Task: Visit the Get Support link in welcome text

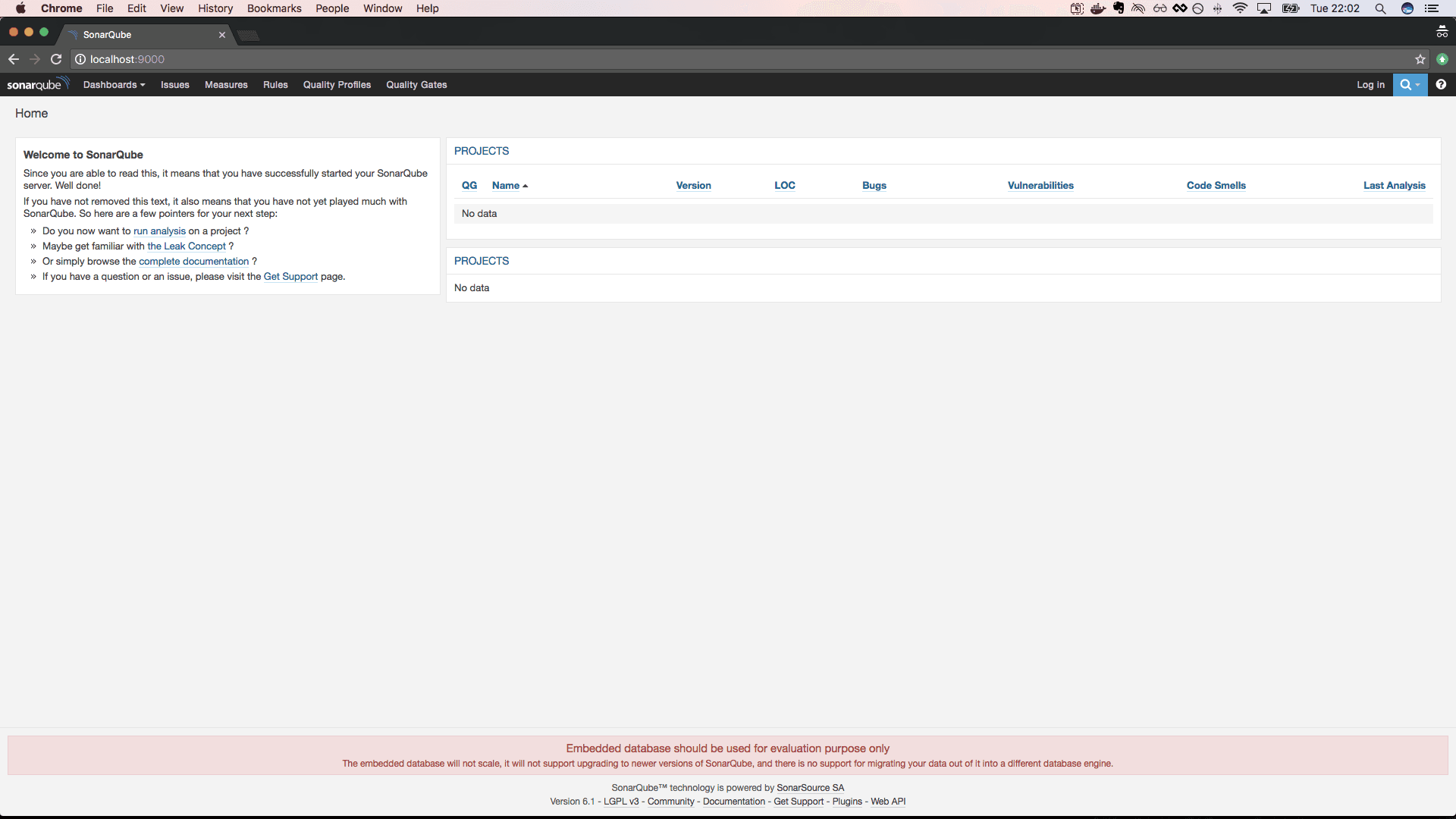Action: pyautogui.click(x=290, y=277)
